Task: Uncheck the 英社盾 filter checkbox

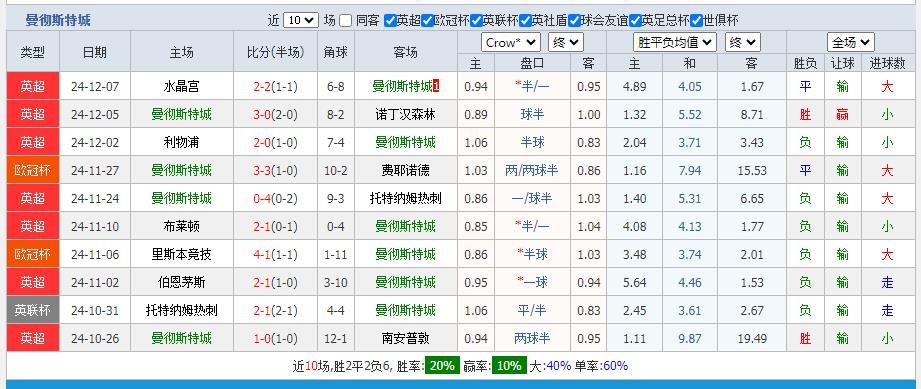Action: click(526, 21)
